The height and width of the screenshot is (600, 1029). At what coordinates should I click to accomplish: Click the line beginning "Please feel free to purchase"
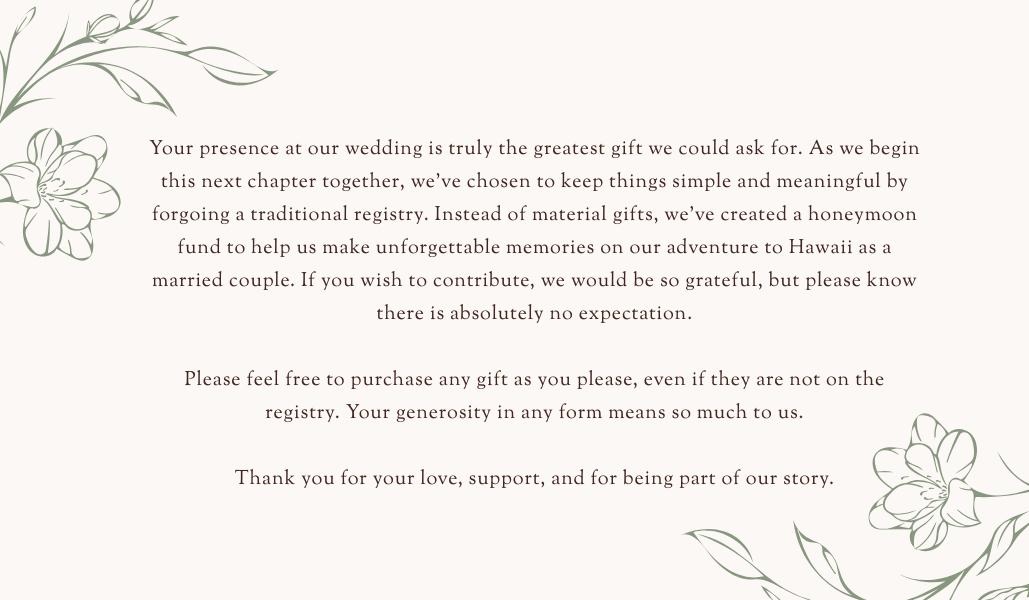(534, 379)
